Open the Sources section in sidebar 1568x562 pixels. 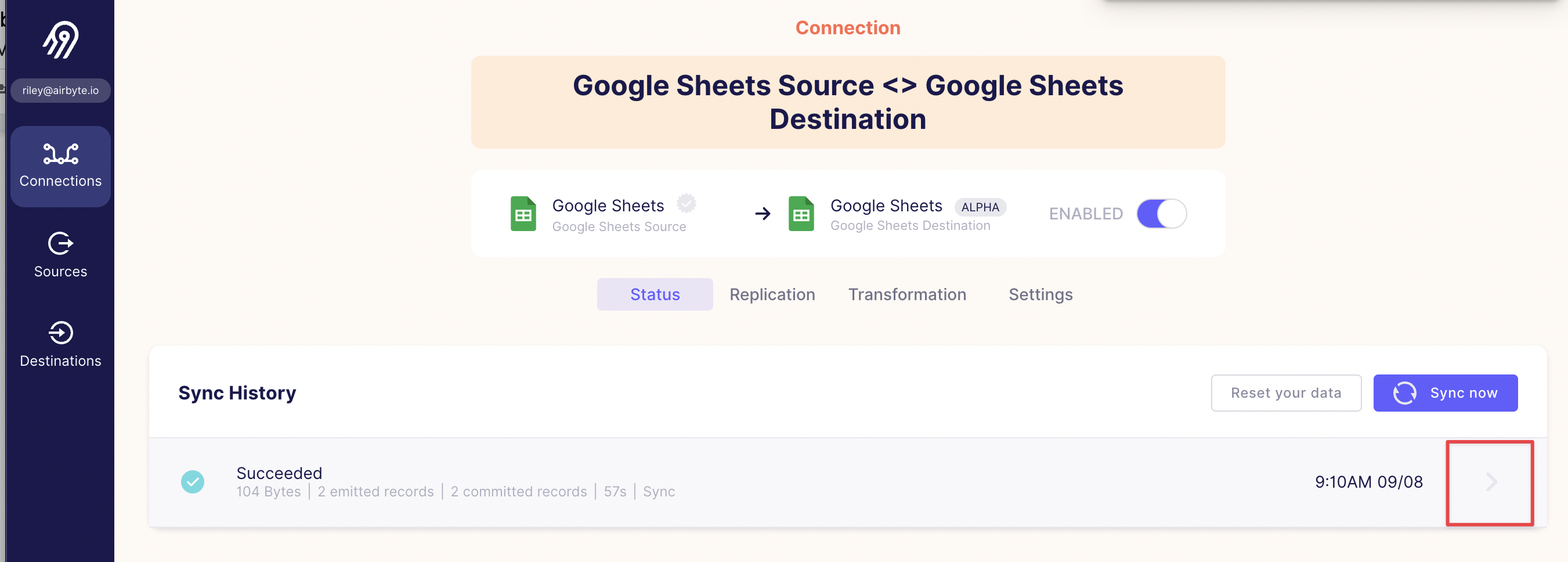pos(60,254)
